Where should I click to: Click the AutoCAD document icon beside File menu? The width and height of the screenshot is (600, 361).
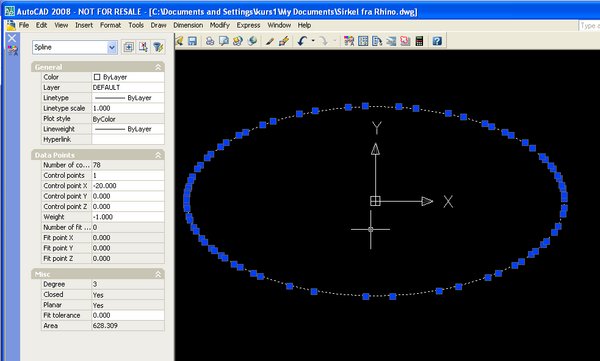coord(11,25)
